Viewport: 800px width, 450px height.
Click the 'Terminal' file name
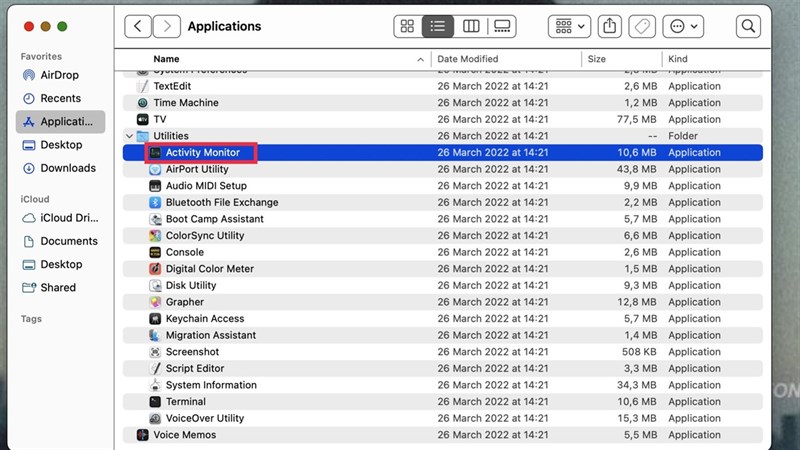186,402
